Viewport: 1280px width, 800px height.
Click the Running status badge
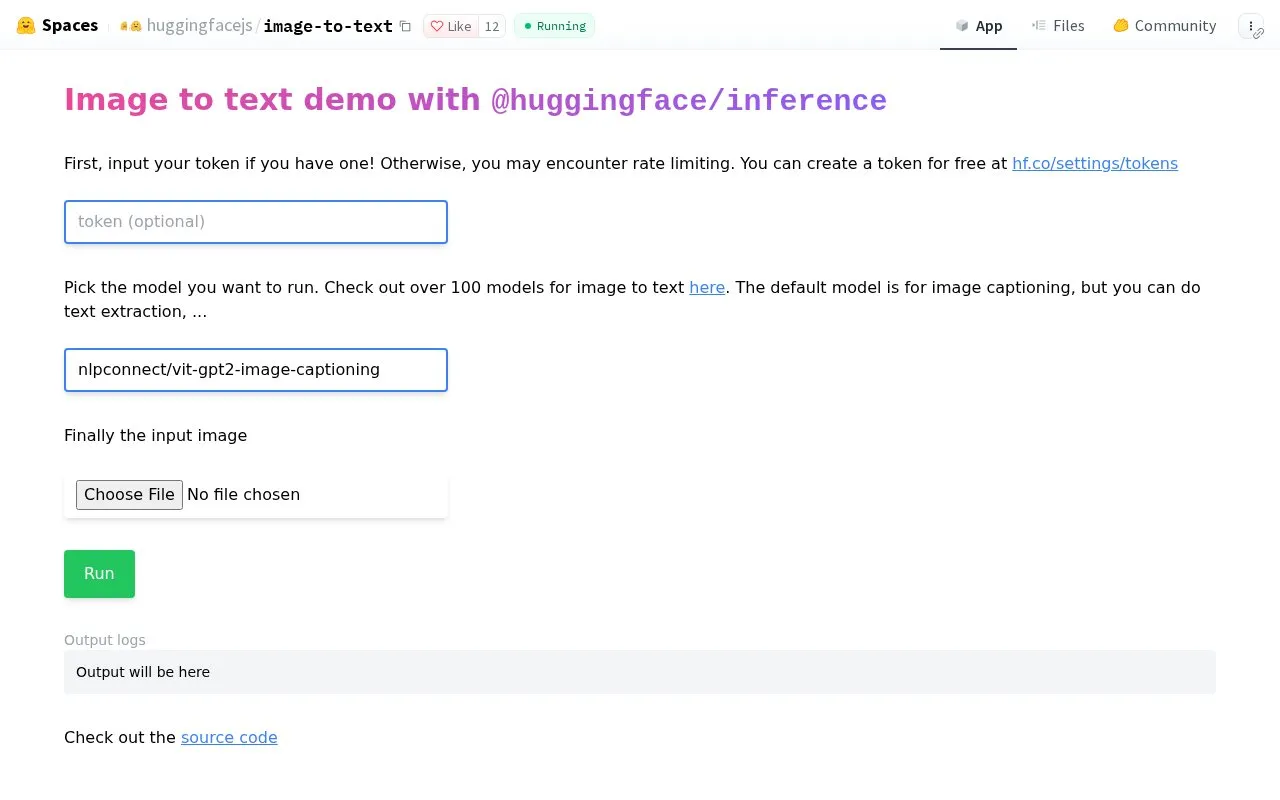(x=554, y=26)
